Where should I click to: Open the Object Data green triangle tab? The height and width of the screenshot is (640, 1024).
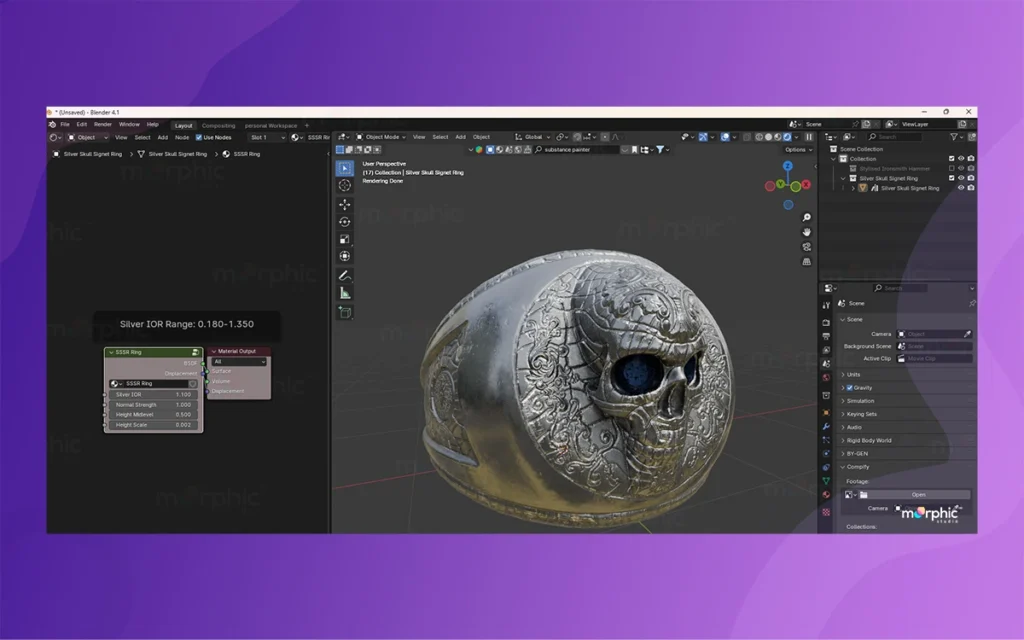(826, 481)
